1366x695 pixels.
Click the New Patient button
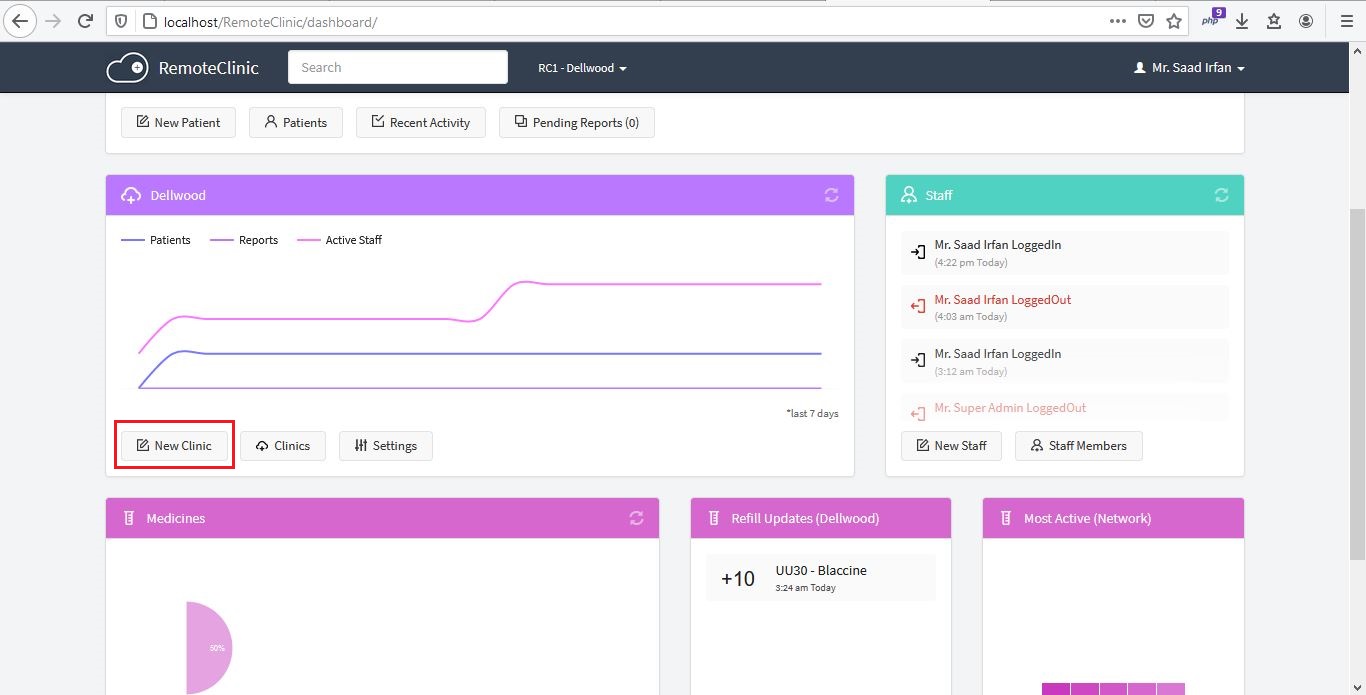point(178,122)
